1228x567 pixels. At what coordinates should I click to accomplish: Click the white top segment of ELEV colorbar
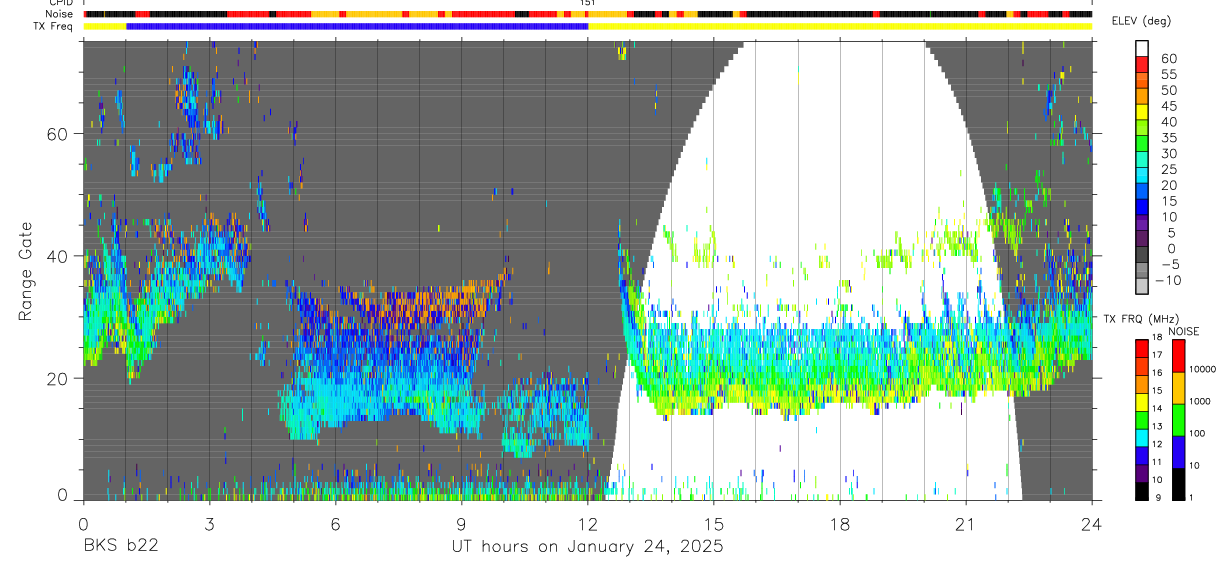click(x=1142, y=48)
